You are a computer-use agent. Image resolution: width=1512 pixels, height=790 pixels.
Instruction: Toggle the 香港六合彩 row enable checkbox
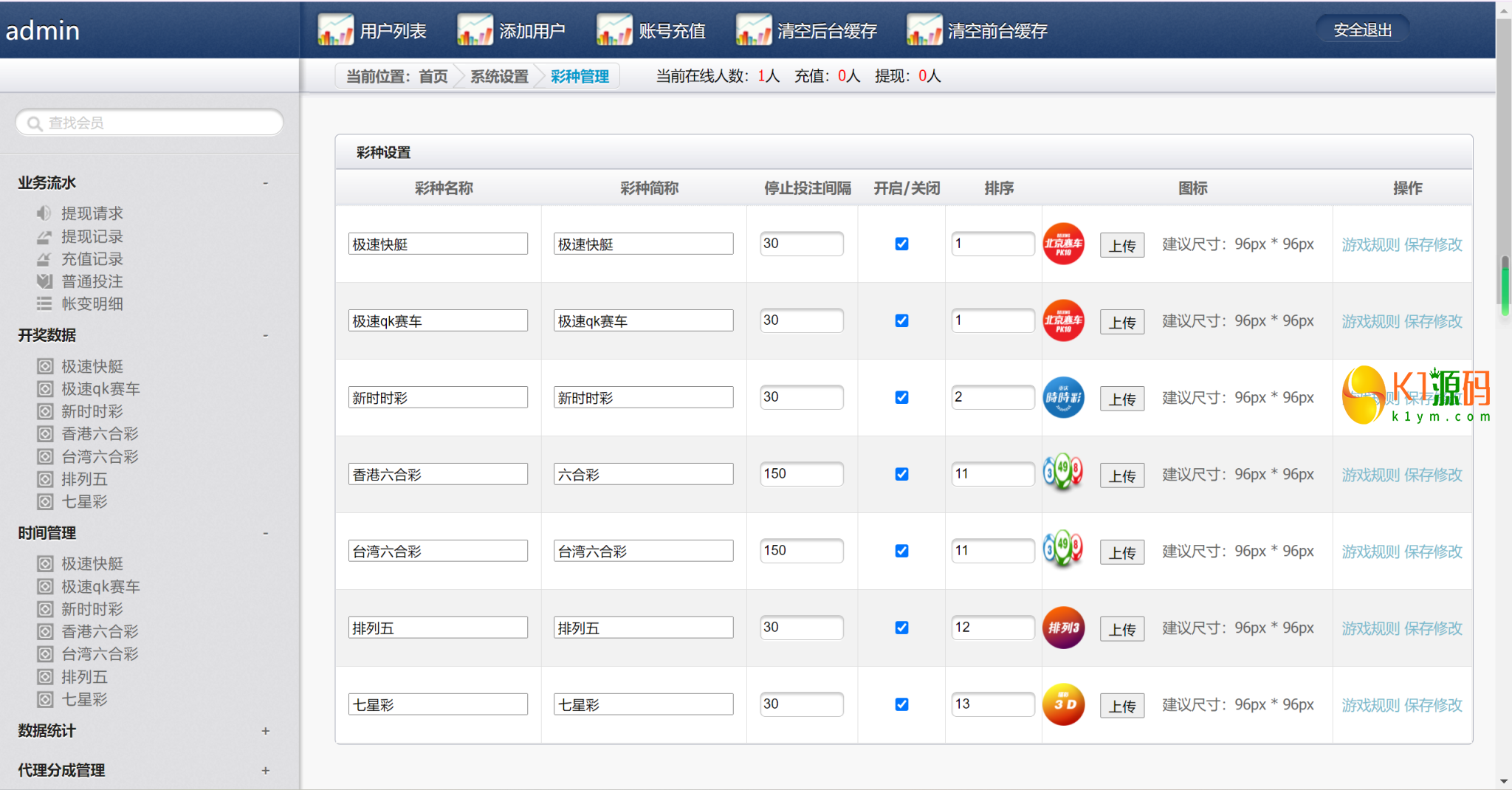point(901,474)
